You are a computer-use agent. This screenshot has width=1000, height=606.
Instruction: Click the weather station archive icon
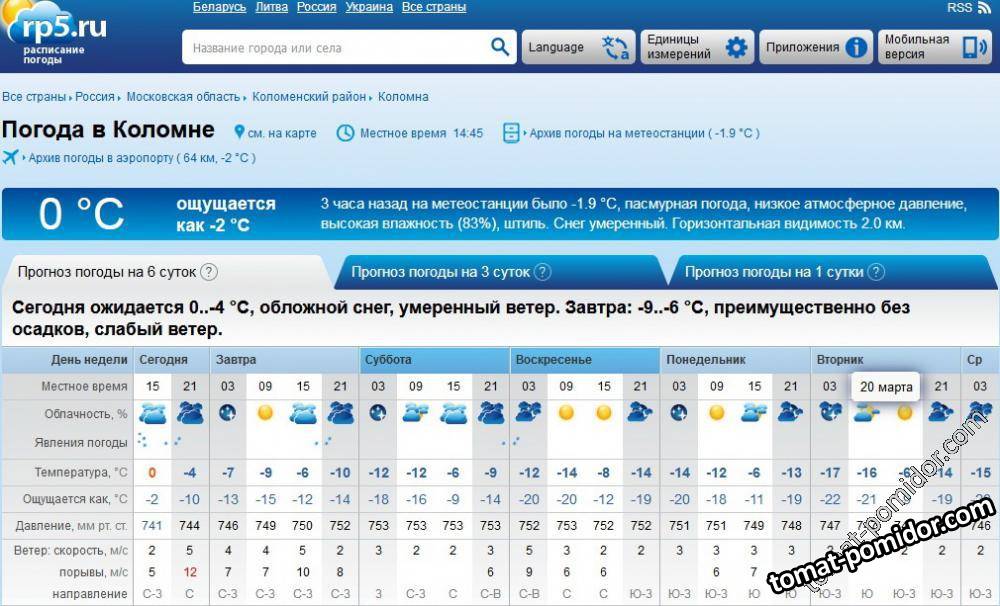coord(511,133)
